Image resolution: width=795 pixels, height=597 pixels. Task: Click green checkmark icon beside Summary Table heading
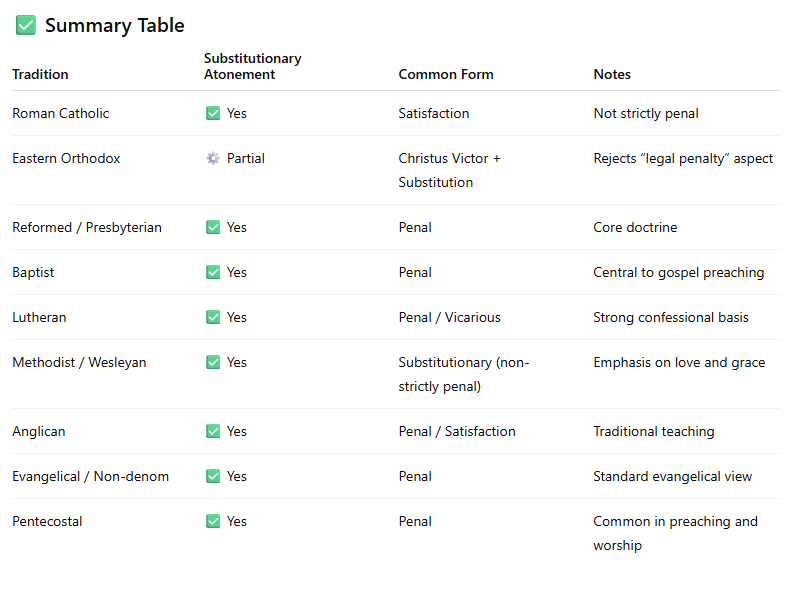26,26
